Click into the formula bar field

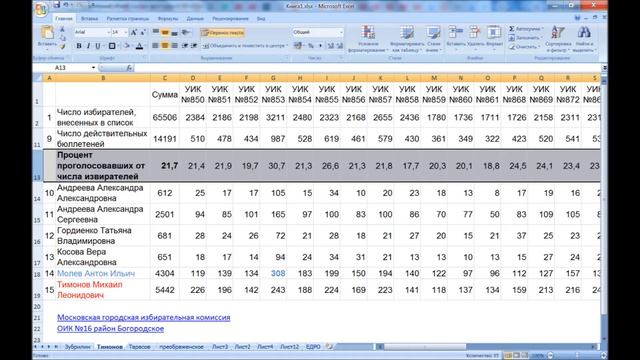[x=367, y=68]
